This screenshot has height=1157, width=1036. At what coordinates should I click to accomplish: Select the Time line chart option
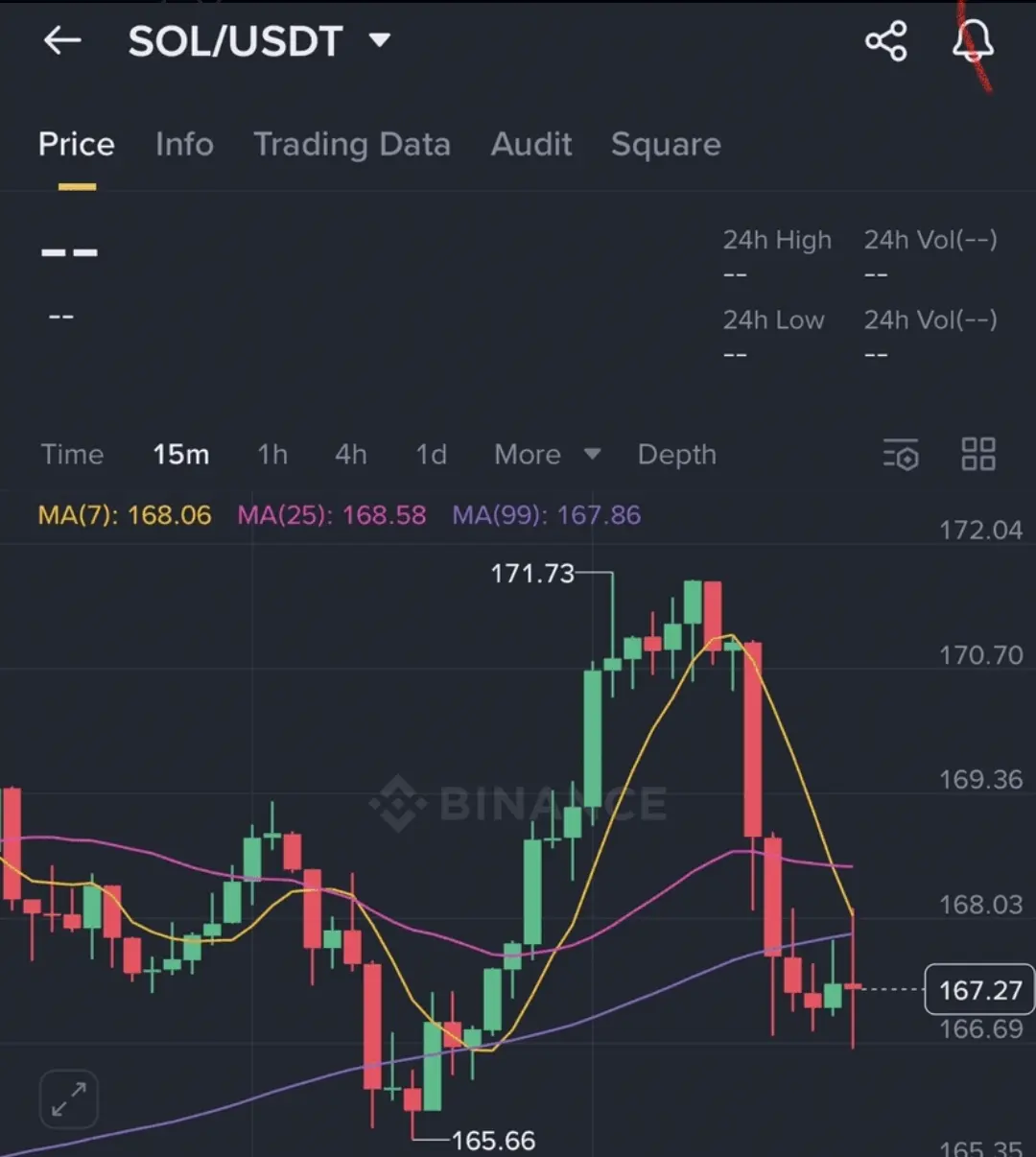[x=72, y=454]
